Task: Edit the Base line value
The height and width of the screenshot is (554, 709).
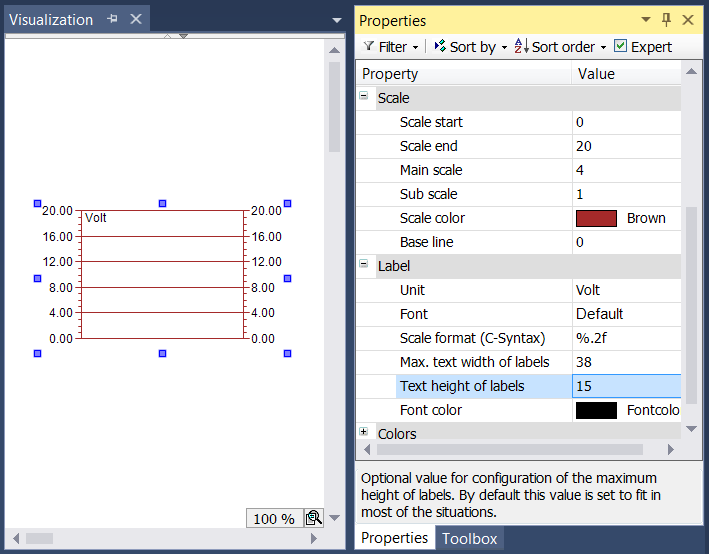Action: [x=626, y=242]
